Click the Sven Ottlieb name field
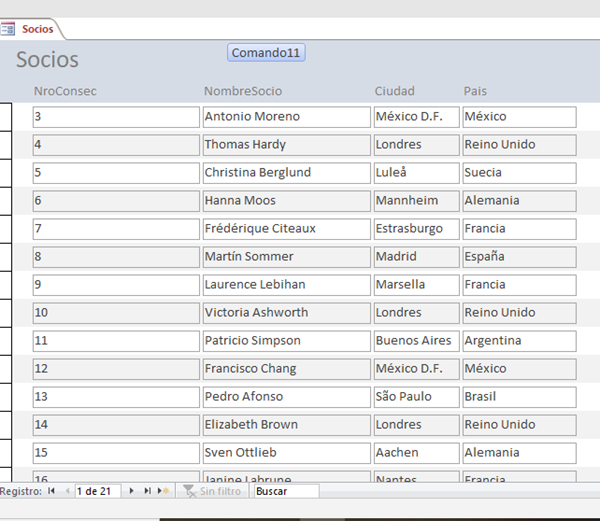The image size is (600, 521). [287, 453]
